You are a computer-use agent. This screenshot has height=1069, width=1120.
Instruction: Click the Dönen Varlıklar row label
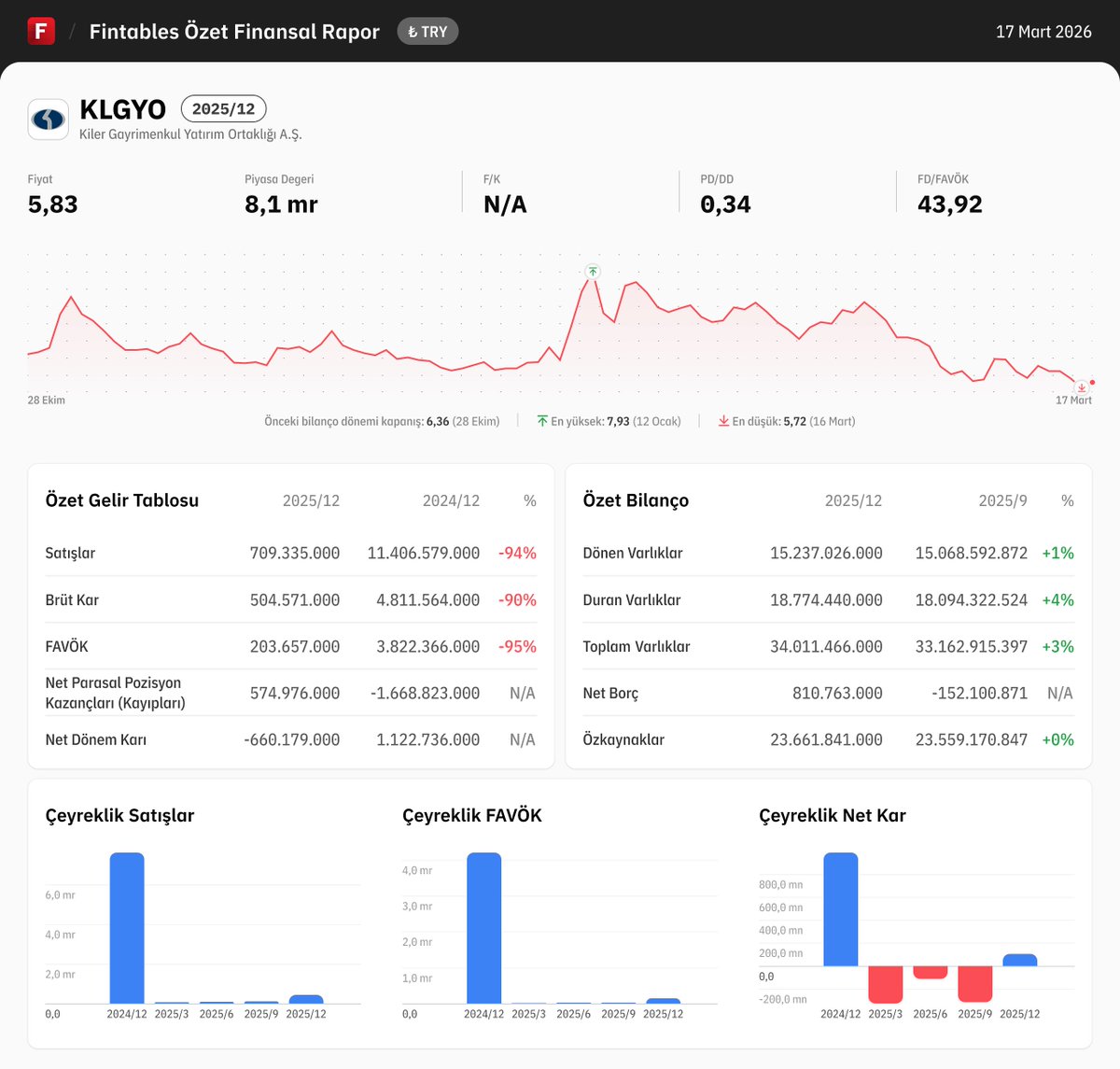[633, 553]
